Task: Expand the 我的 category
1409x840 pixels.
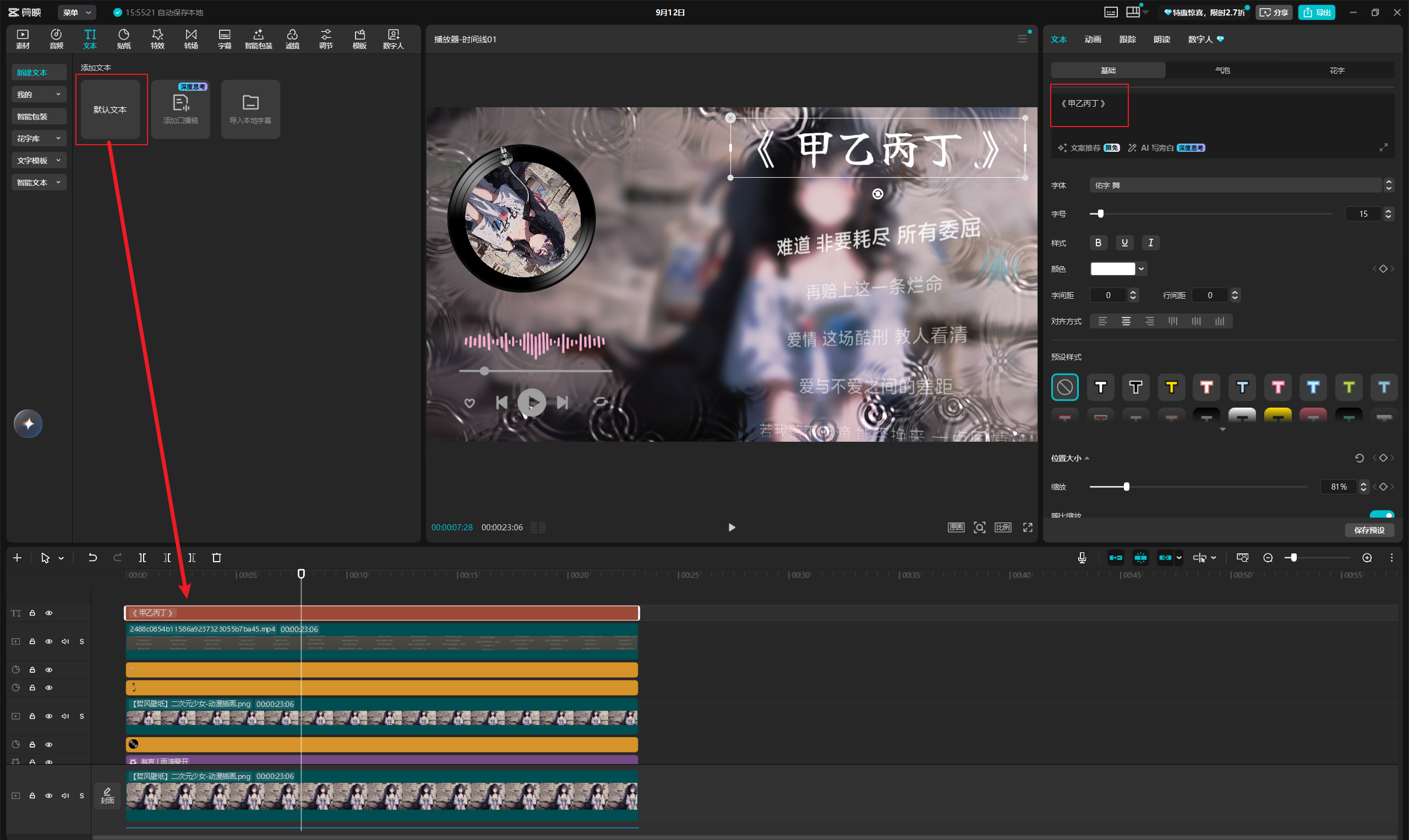Action: [39, 94]
